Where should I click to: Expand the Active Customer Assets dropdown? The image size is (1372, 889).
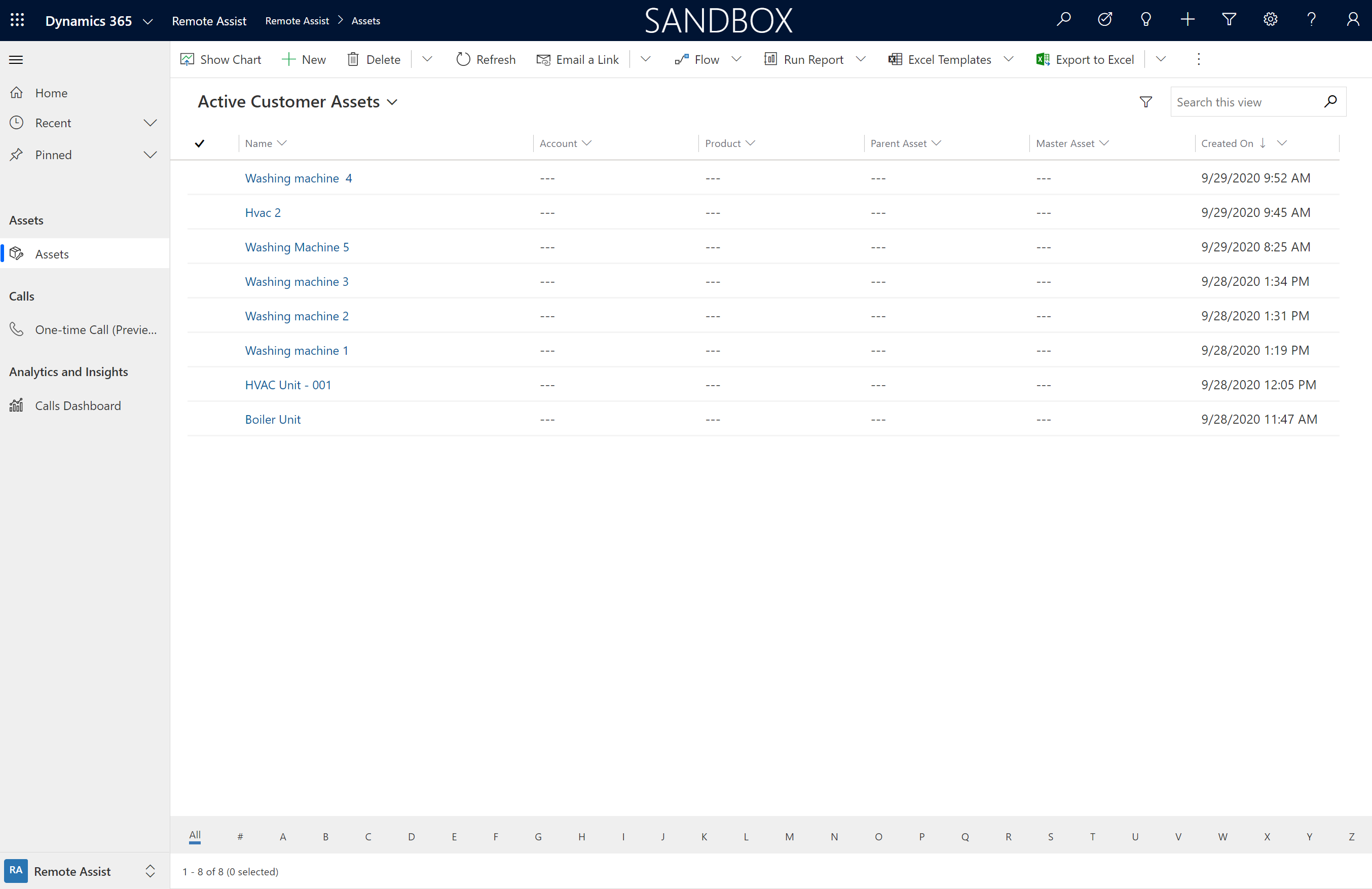(x=395, y=101)
